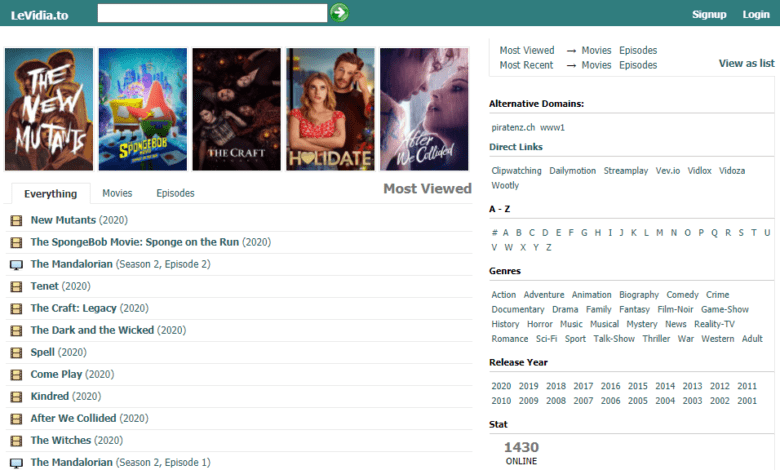This screenshot has height=470, width=780.
Task: Switch to the Movies tab
Action: tap(117, 193)
